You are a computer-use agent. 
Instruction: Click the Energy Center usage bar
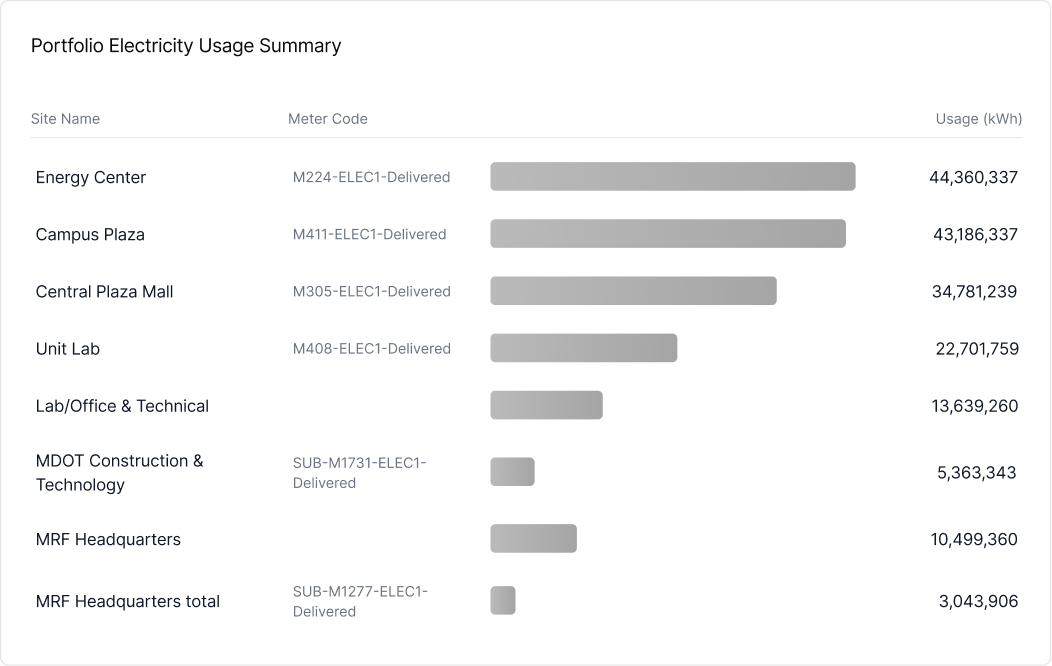pyautogui.click(x=672, y=176)
